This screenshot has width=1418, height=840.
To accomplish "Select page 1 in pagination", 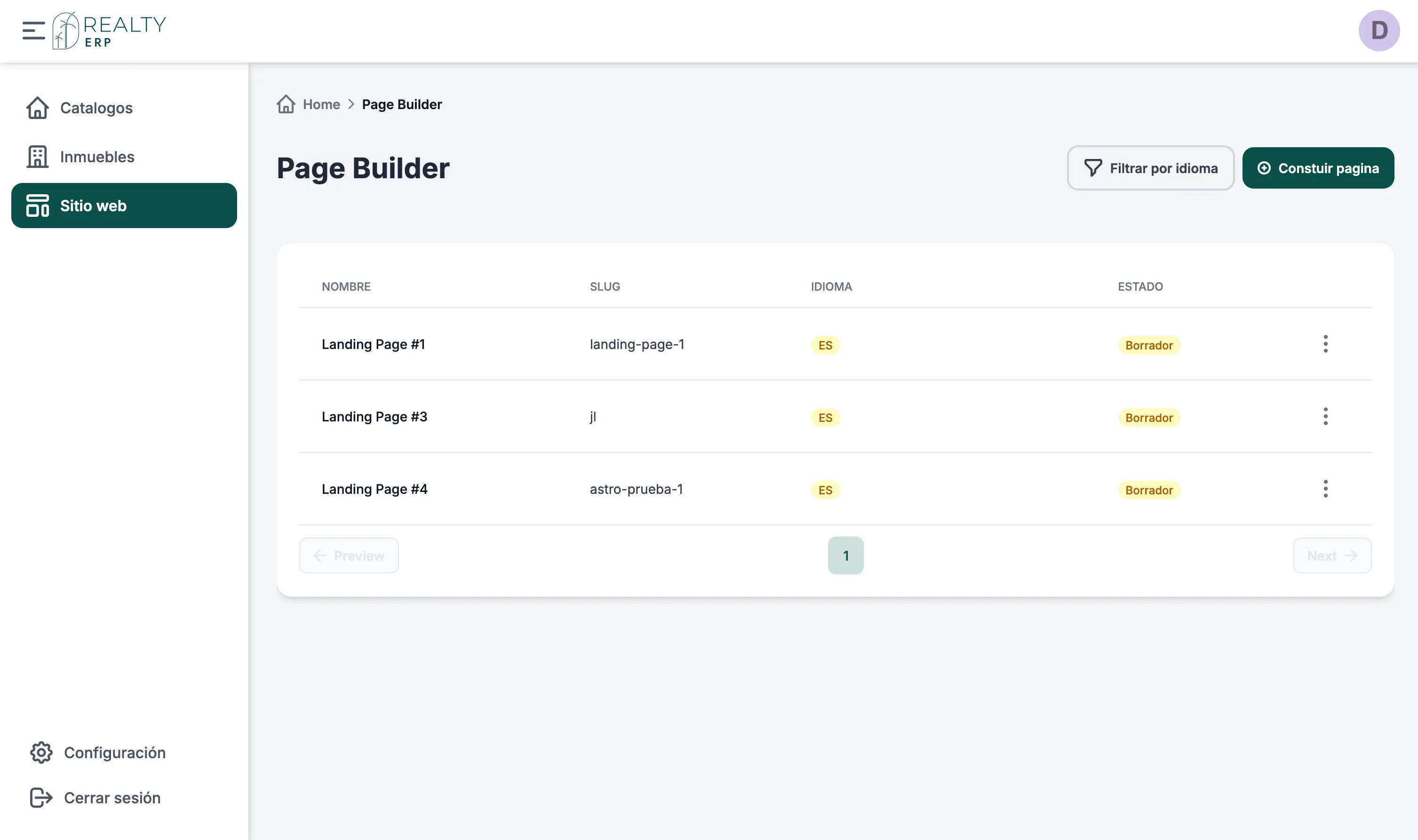I will coord(845,555).
